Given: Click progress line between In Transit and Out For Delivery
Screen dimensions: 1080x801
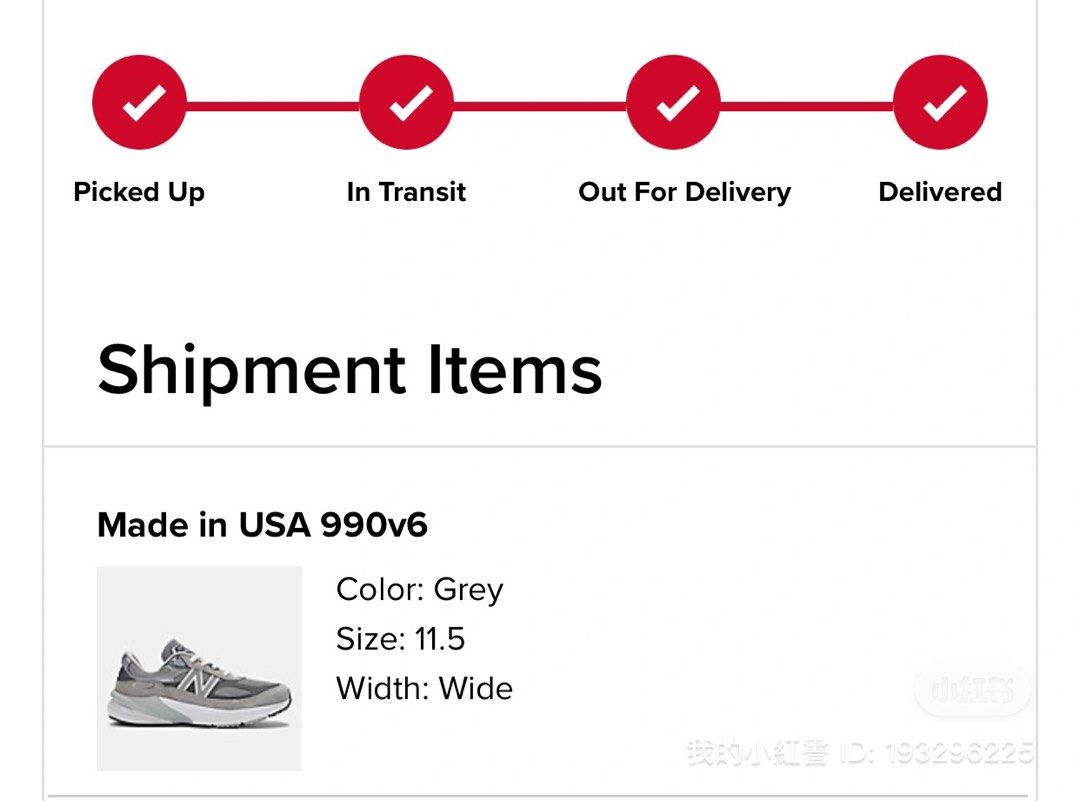Looking at the screenshot, I should 540,106.
